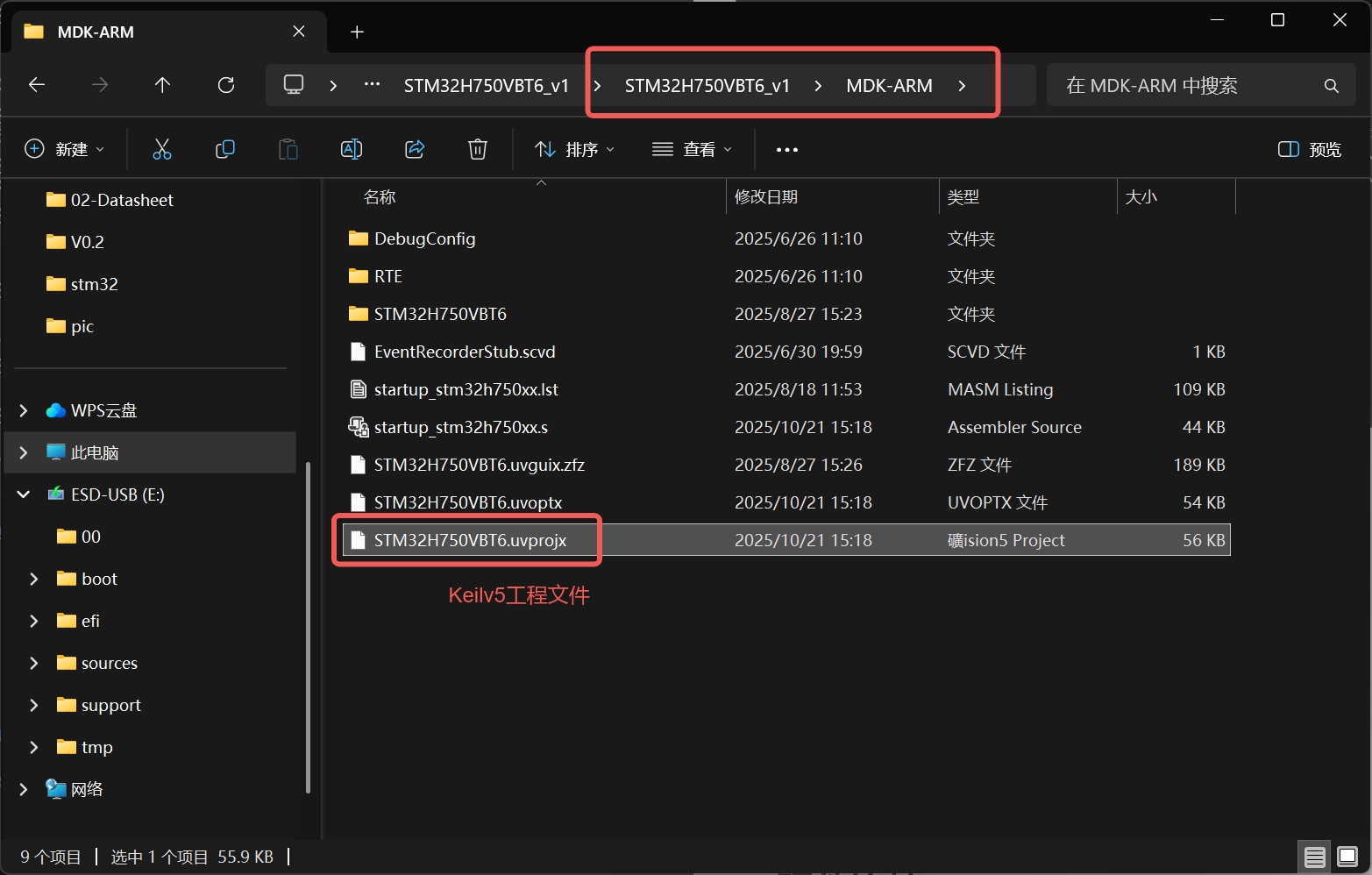This screenshot has height=875, width=1372.
Task: Collapse ESD-USB (E:) tree node
Action: 24,494
